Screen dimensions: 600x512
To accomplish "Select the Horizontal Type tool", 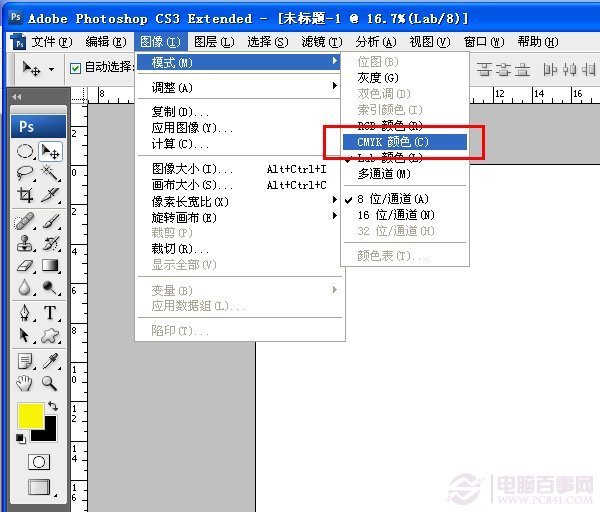I will click(x=50, y=313).
